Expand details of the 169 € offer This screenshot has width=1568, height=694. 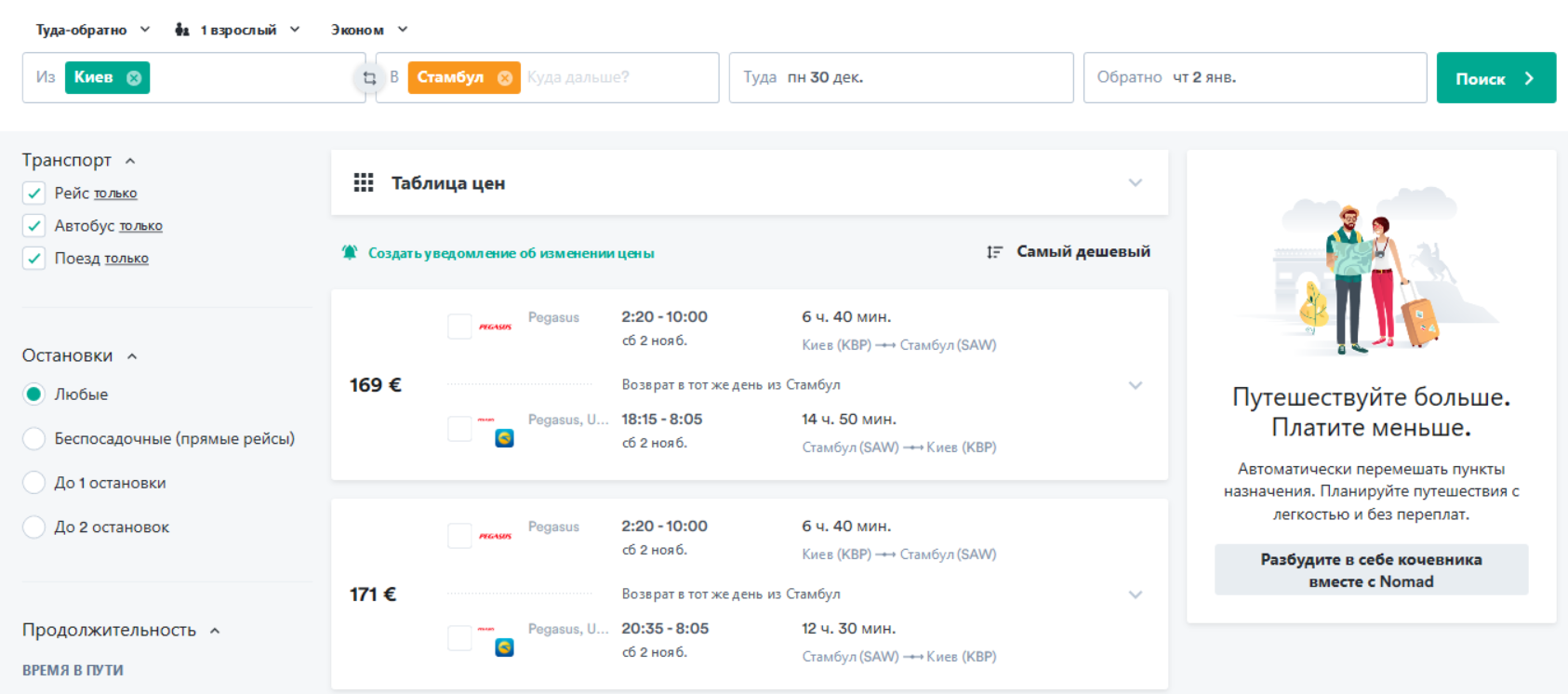click(1135, 385)
